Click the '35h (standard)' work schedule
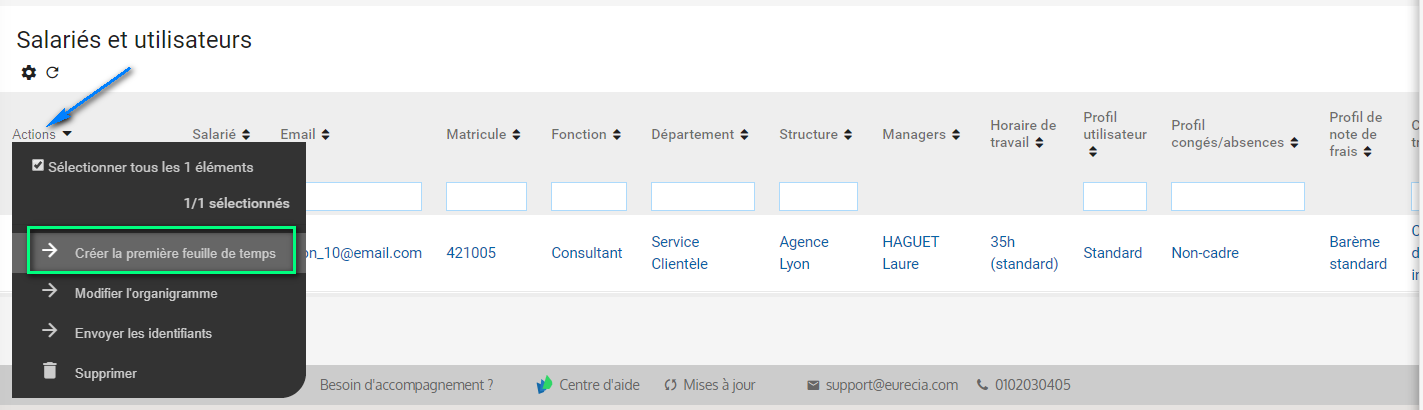 click(1024, 253)
